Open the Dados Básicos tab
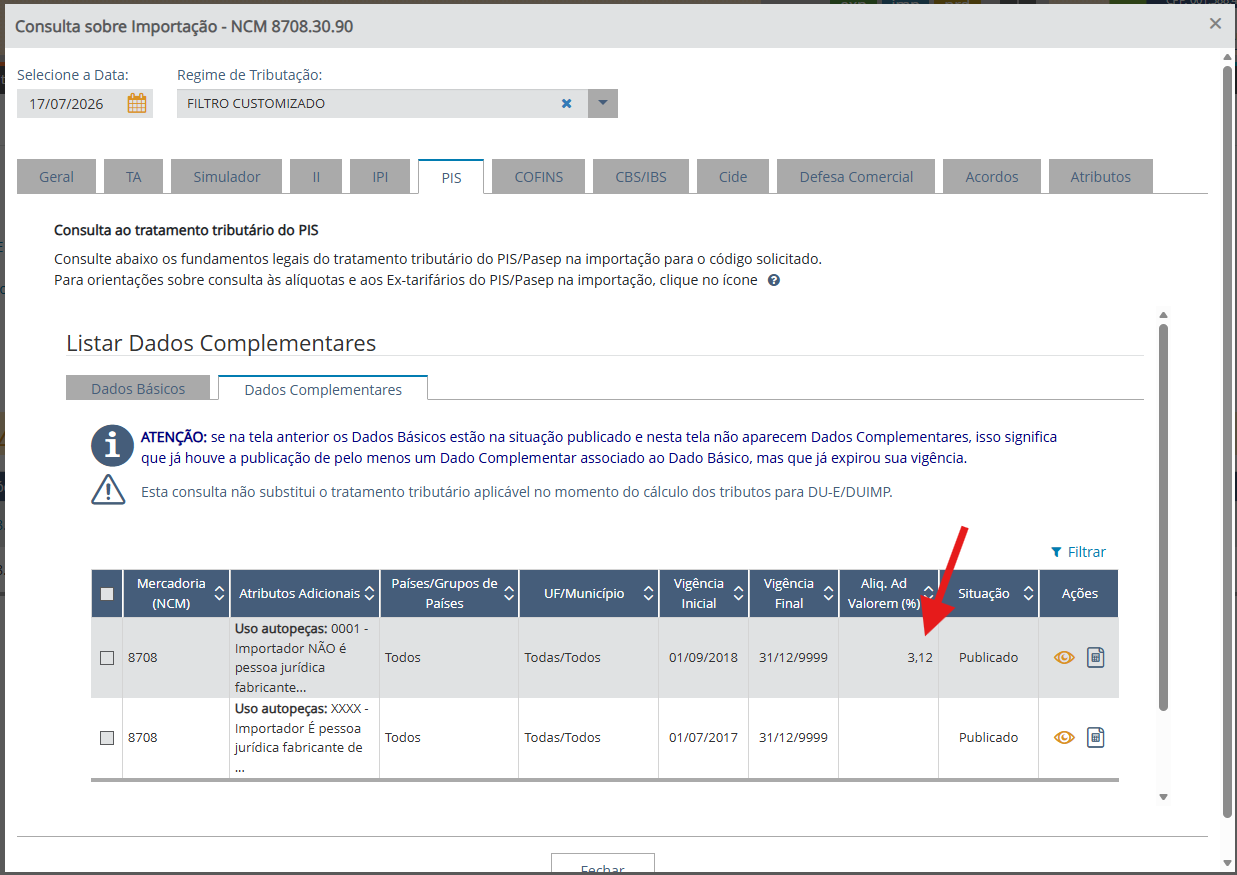Screen dimensions: 1237x875 pos(138,388)
